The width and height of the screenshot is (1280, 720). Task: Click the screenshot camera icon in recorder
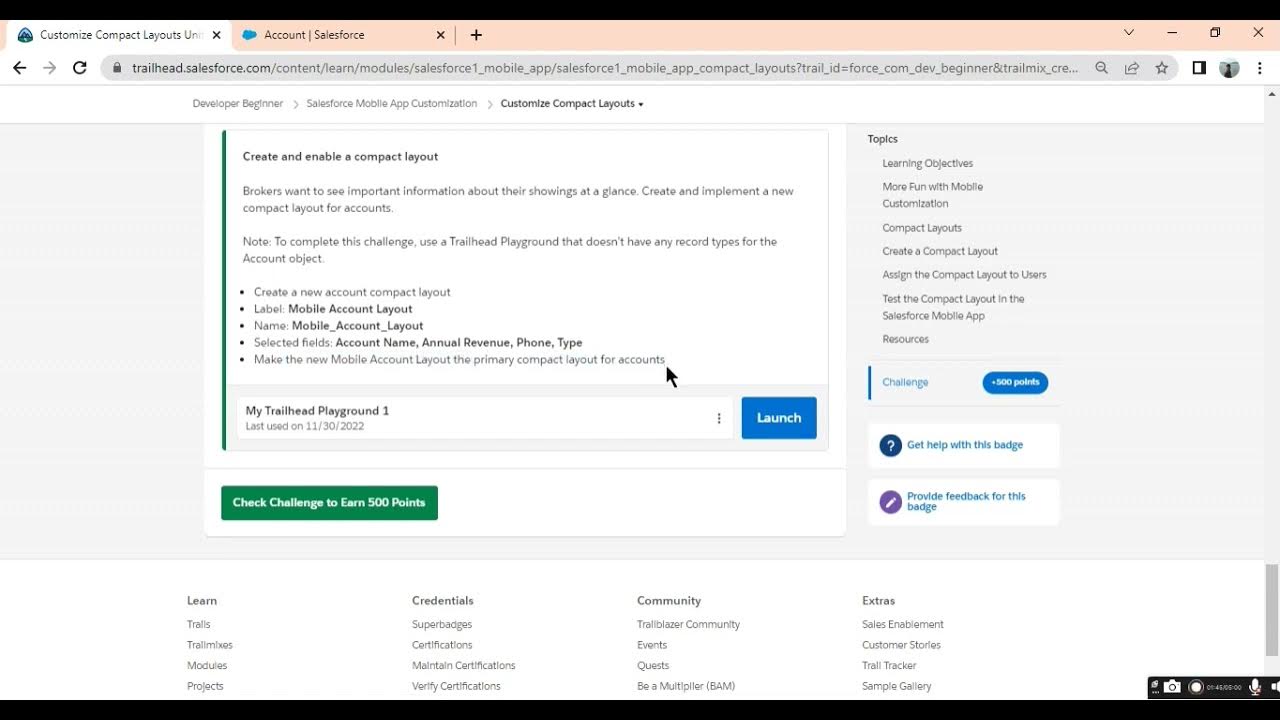tap(1172, 687)
